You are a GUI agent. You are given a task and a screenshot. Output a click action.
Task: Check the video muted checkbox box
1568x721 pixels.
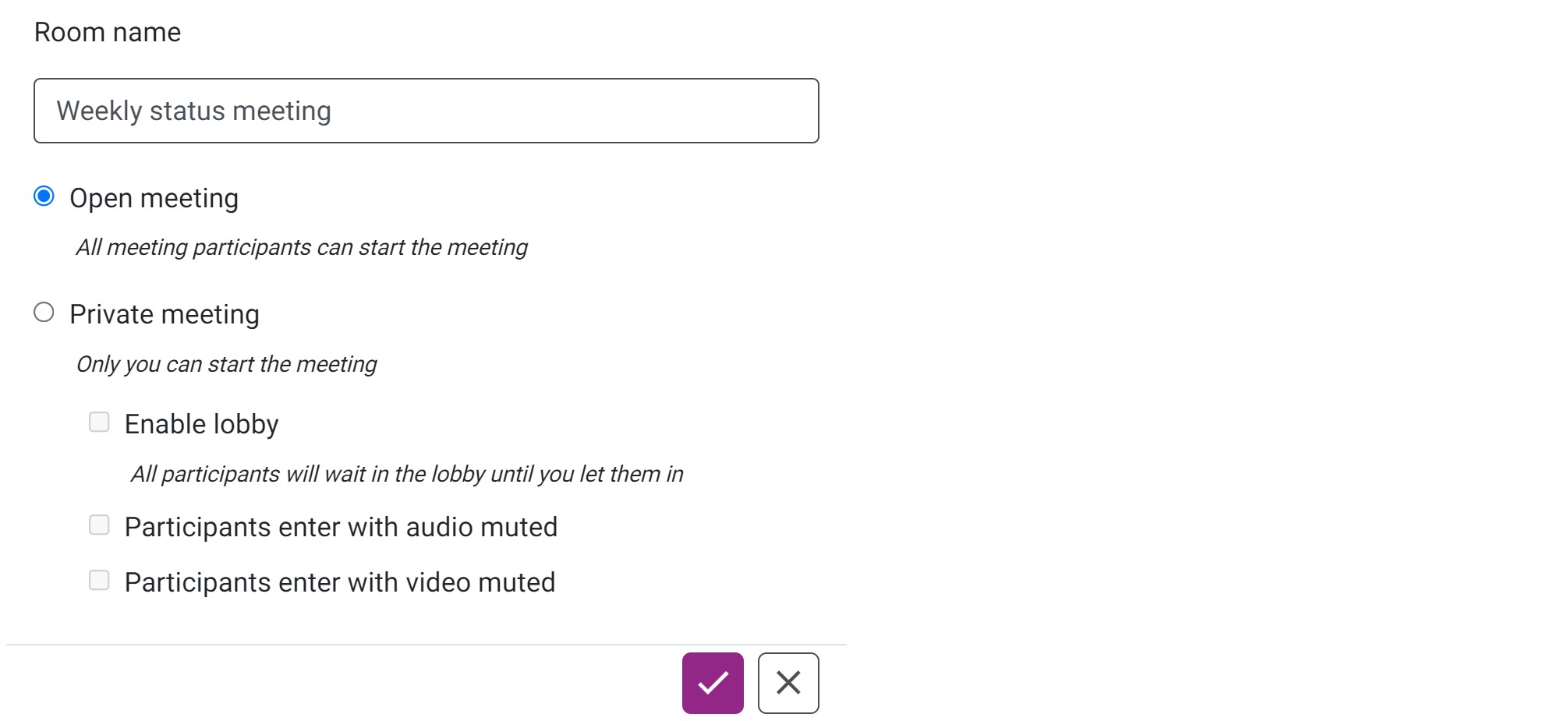pos(99,581)
